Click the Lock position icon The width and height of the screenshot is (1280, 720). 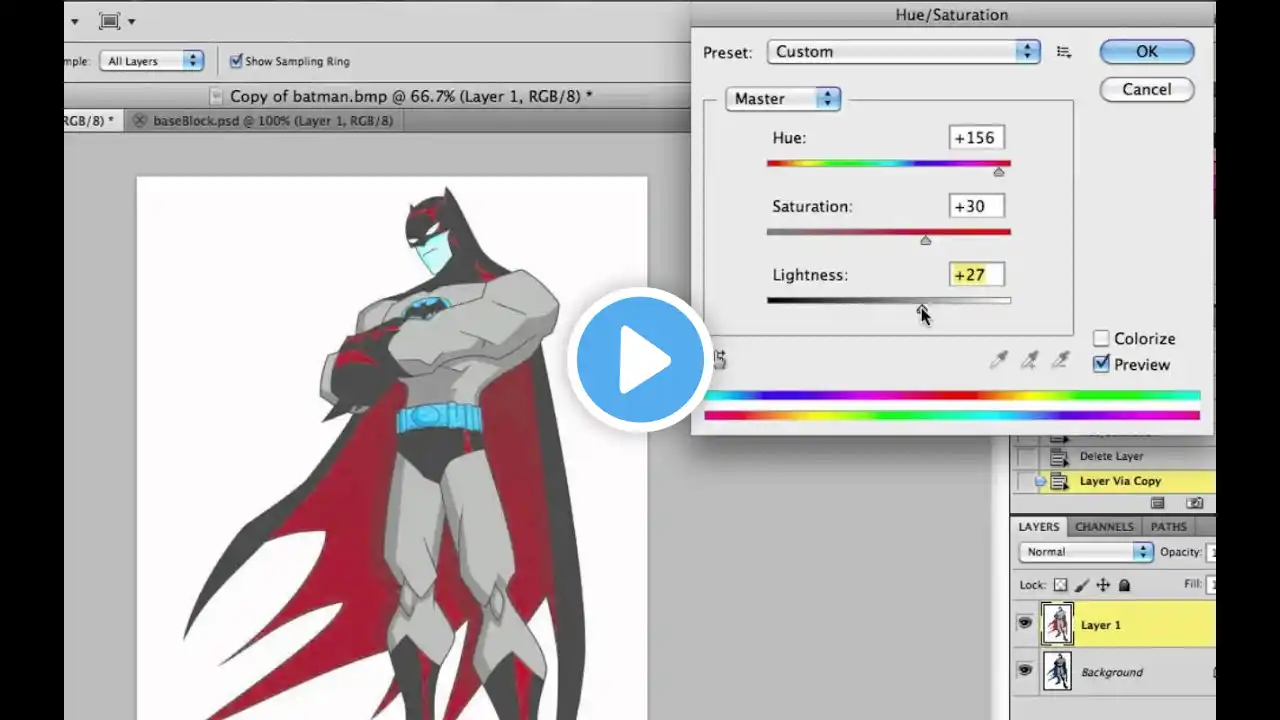[1103, 585]
